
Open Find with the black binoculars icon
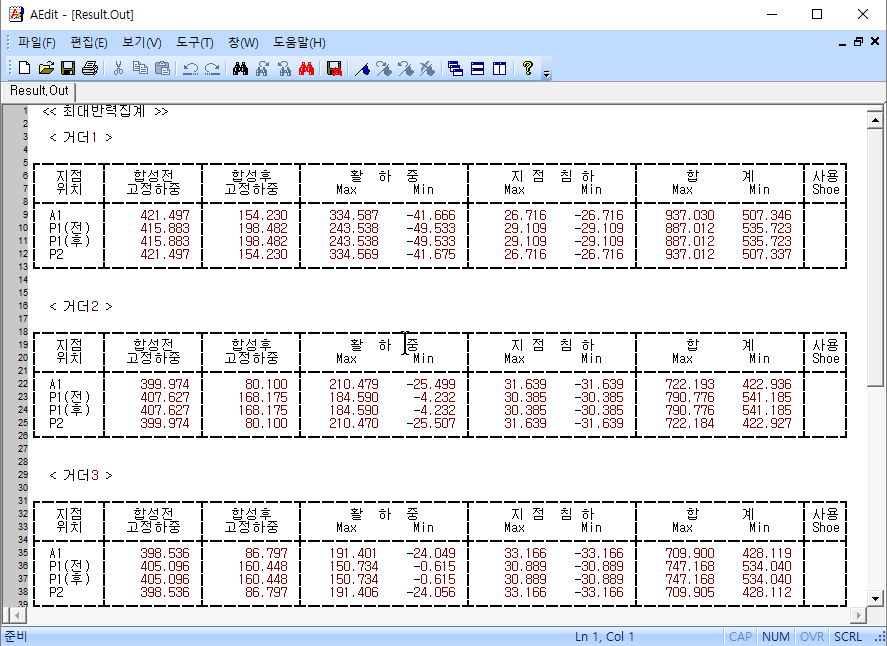click(240, 68)
